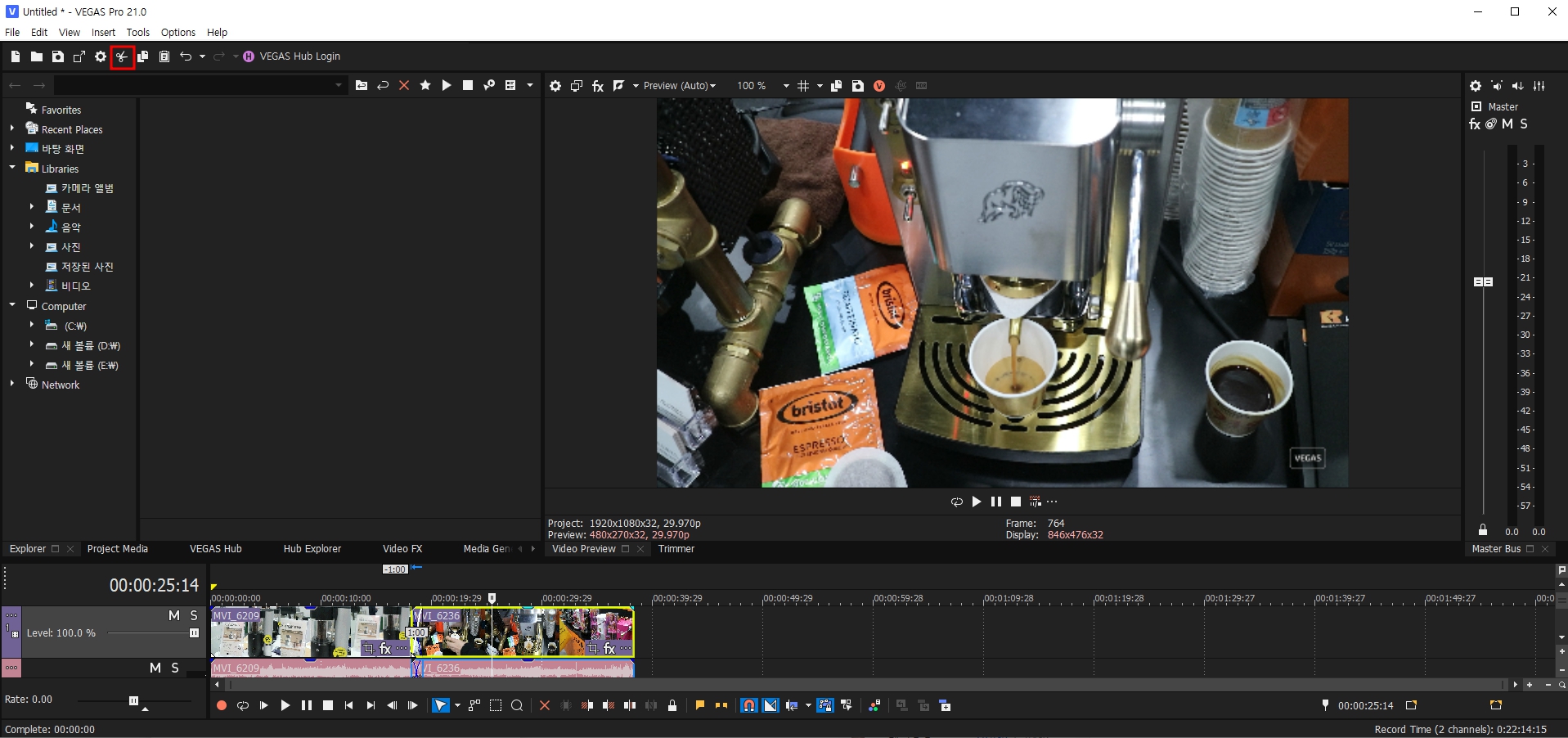Select the Normal Edit tool arrow
Image resolution: width=1568 pixels, height=738 pixels.
tap(441, 705)
